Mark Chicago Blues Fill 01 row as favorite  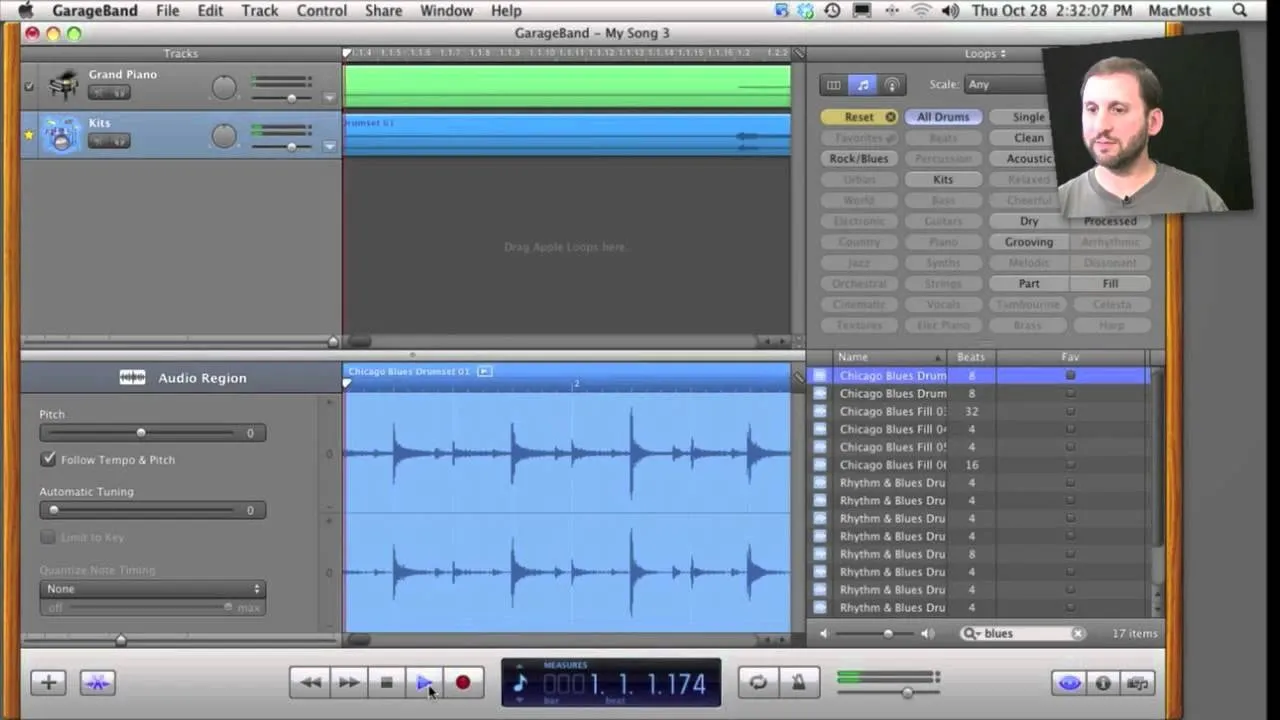pyautogui.click(x=1070, y=411)
